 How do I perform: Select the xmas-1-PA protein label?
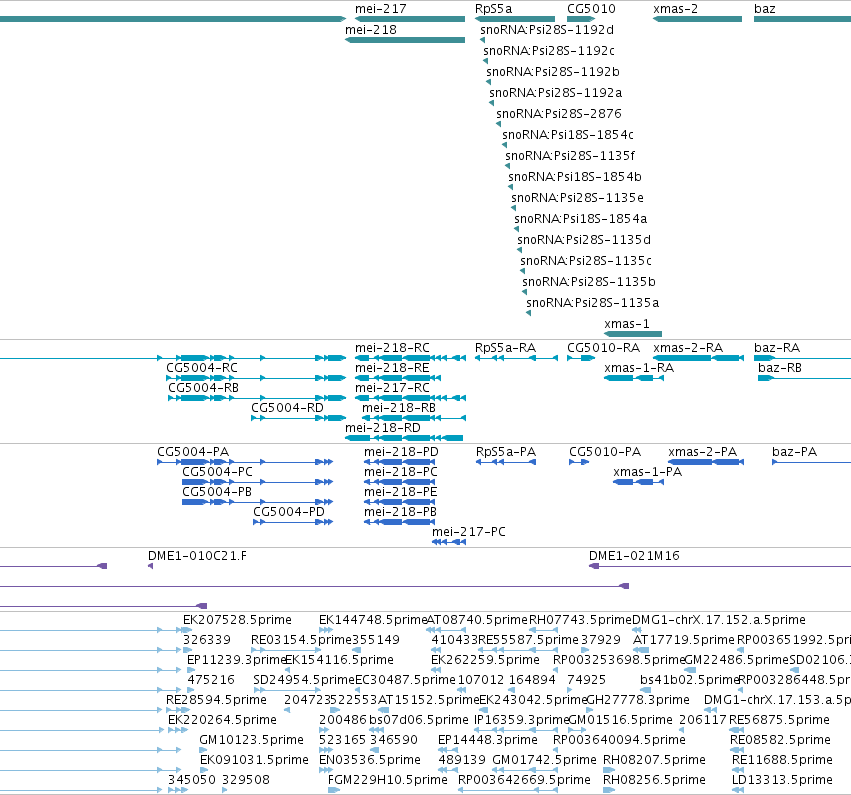(647, 472)
